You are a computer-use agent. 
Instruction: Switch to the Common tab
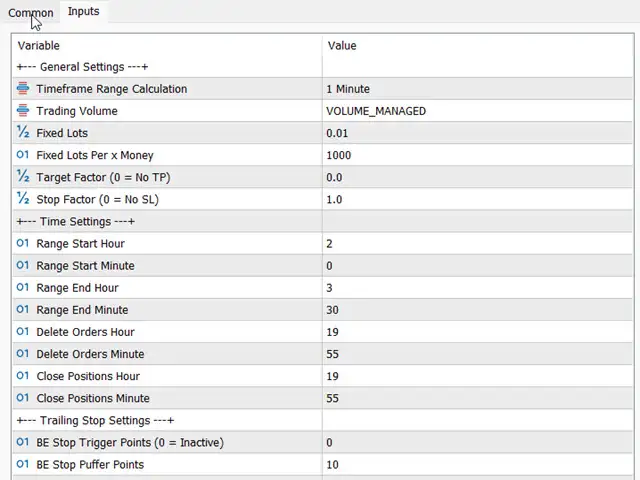click(x=30, y=13)
